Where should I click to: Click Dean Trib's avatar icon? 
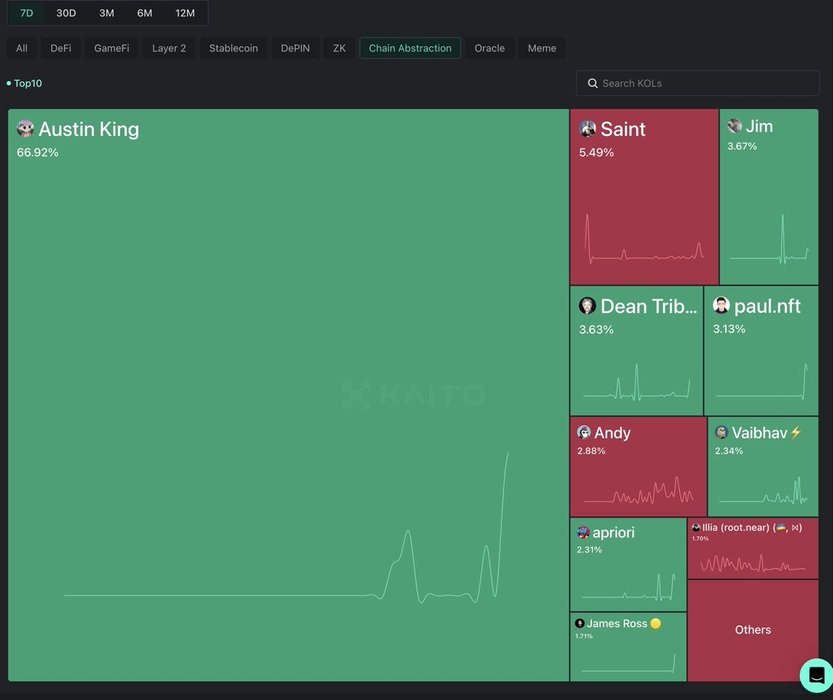[587, 306]
